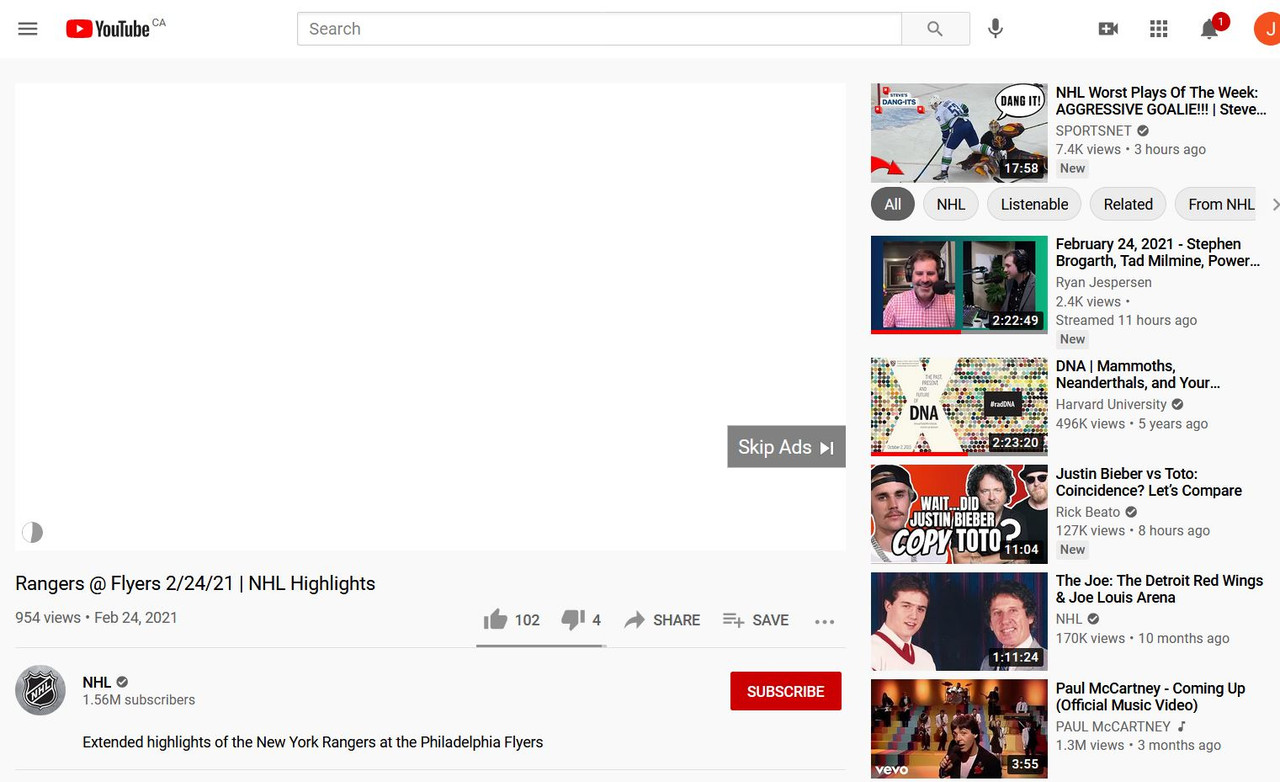Viewport: 1280px width, 782px height.
Task: Focus the Search input field
Action: click(x=599, y=29)
